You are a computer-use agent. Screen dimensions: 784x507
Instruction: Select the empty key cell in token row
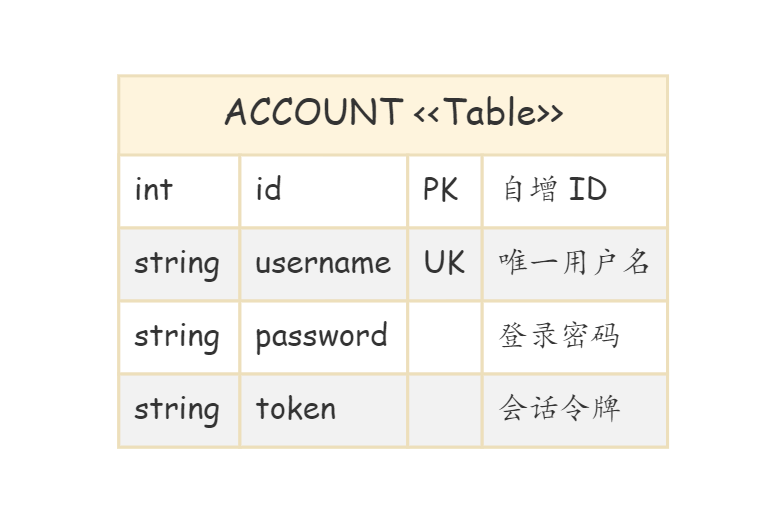click(444, 410)
